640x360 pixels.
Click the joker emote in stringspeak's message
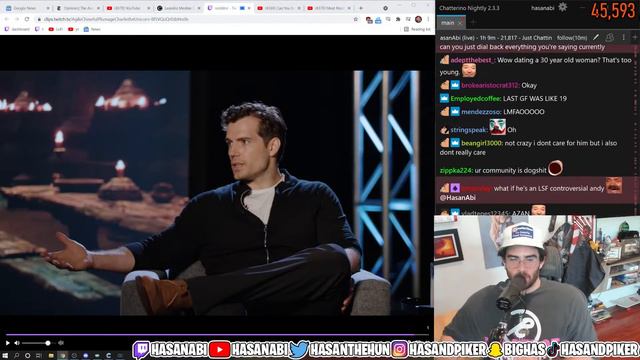[x=498, y=127]
